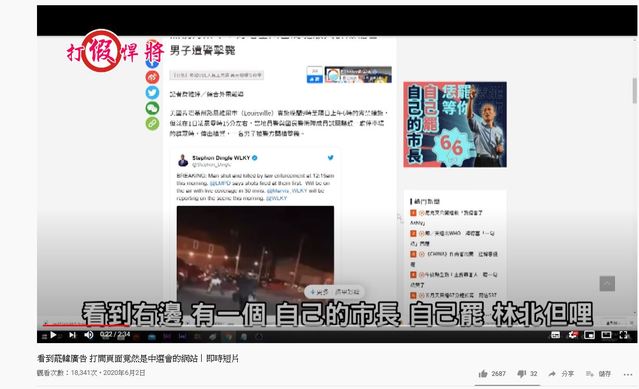Open the player settings gear

[x=573, y=335]
